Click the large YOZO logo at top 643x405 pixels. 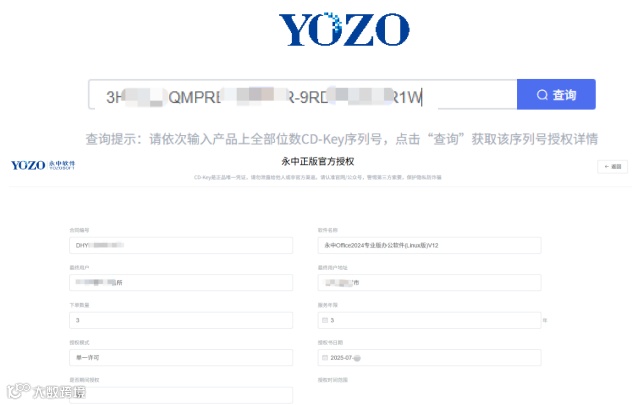pyautogui.click(x=344, y=29)
